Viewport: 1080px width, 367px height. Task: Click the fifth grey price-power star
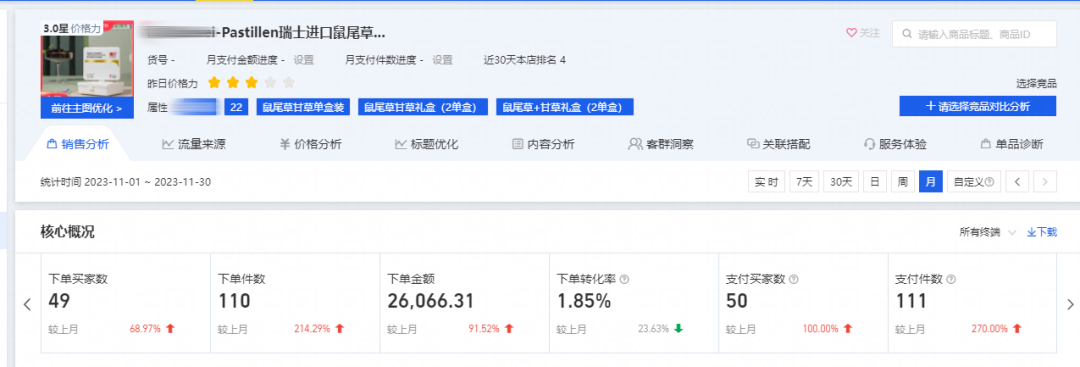pos(289,83)
